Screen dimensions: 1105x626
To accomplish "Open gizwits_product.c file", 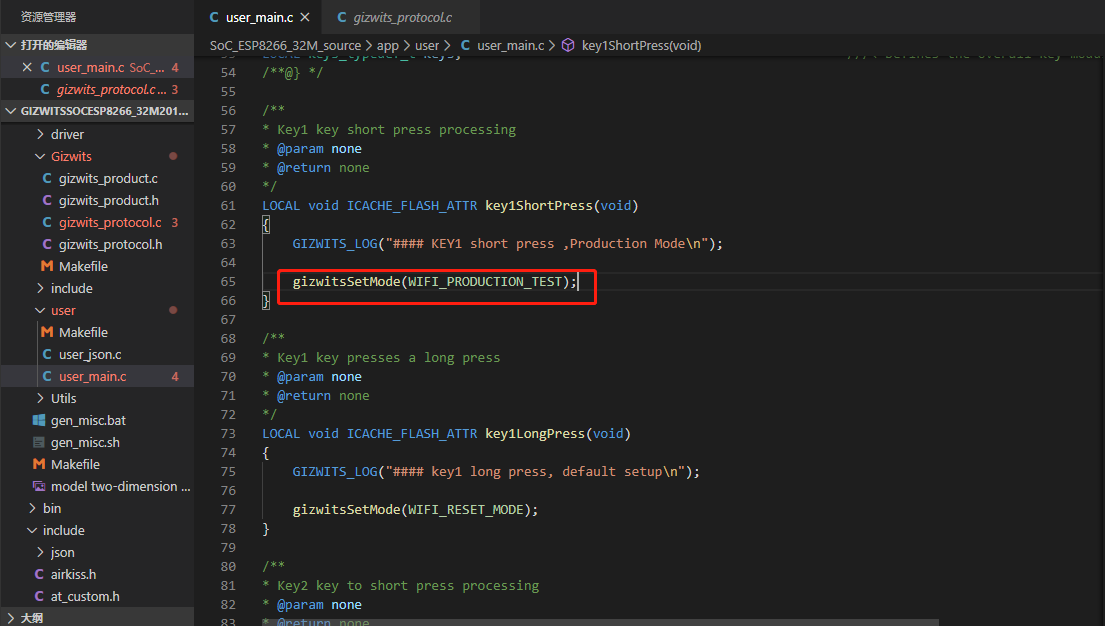I will pos(108,178).
